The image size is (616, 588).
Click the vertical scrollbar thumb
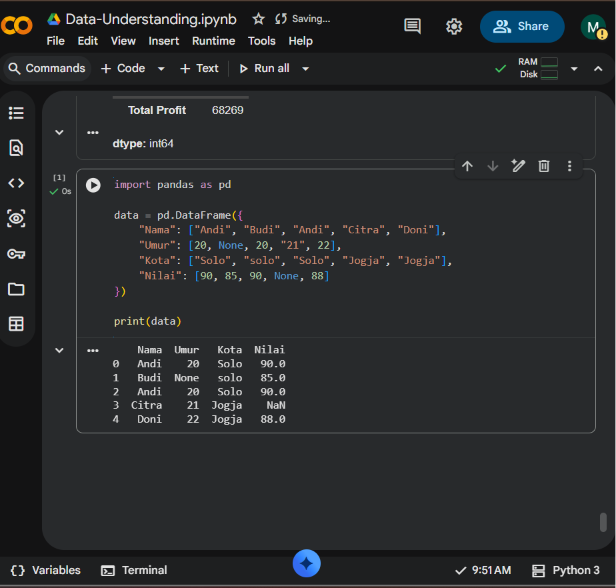click(603, 522)
